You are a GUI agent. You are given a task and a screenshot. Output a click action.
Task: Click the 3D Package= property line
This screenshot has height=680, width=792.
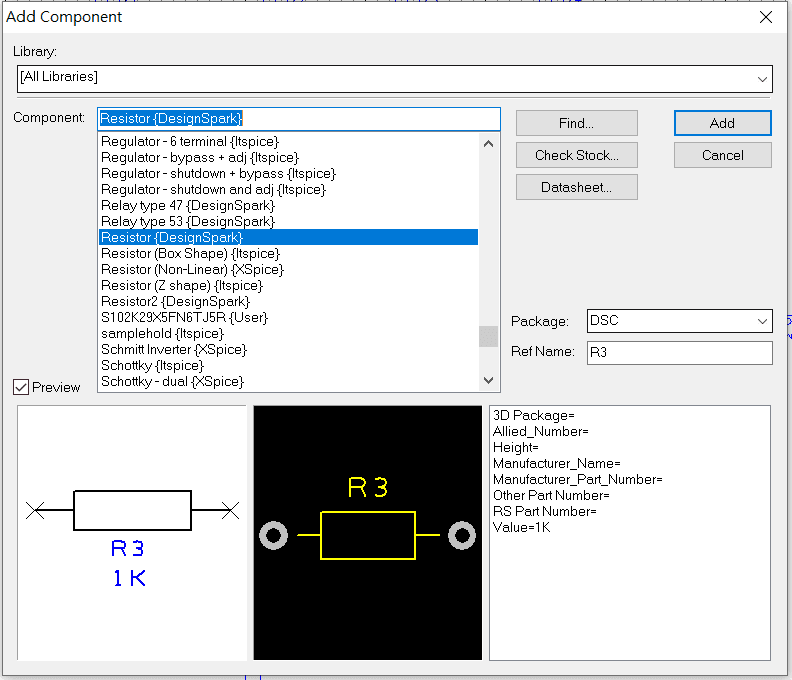click(533, 415)
